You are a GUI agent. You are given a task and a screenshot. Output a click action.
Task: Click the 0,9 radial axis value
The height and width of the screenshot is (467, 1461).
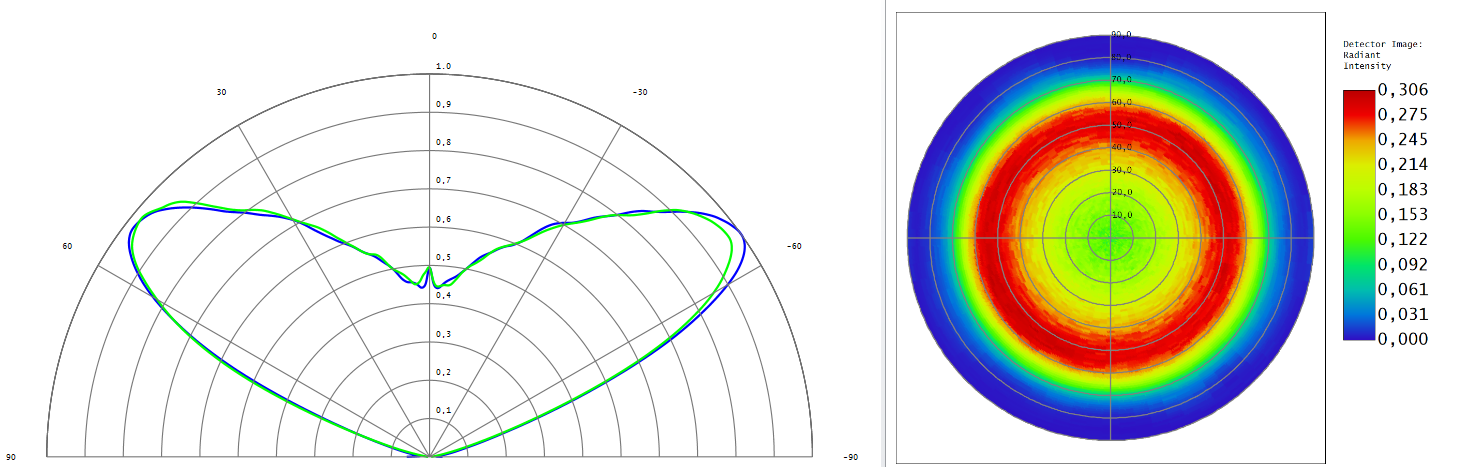click(x=443, y=105)
